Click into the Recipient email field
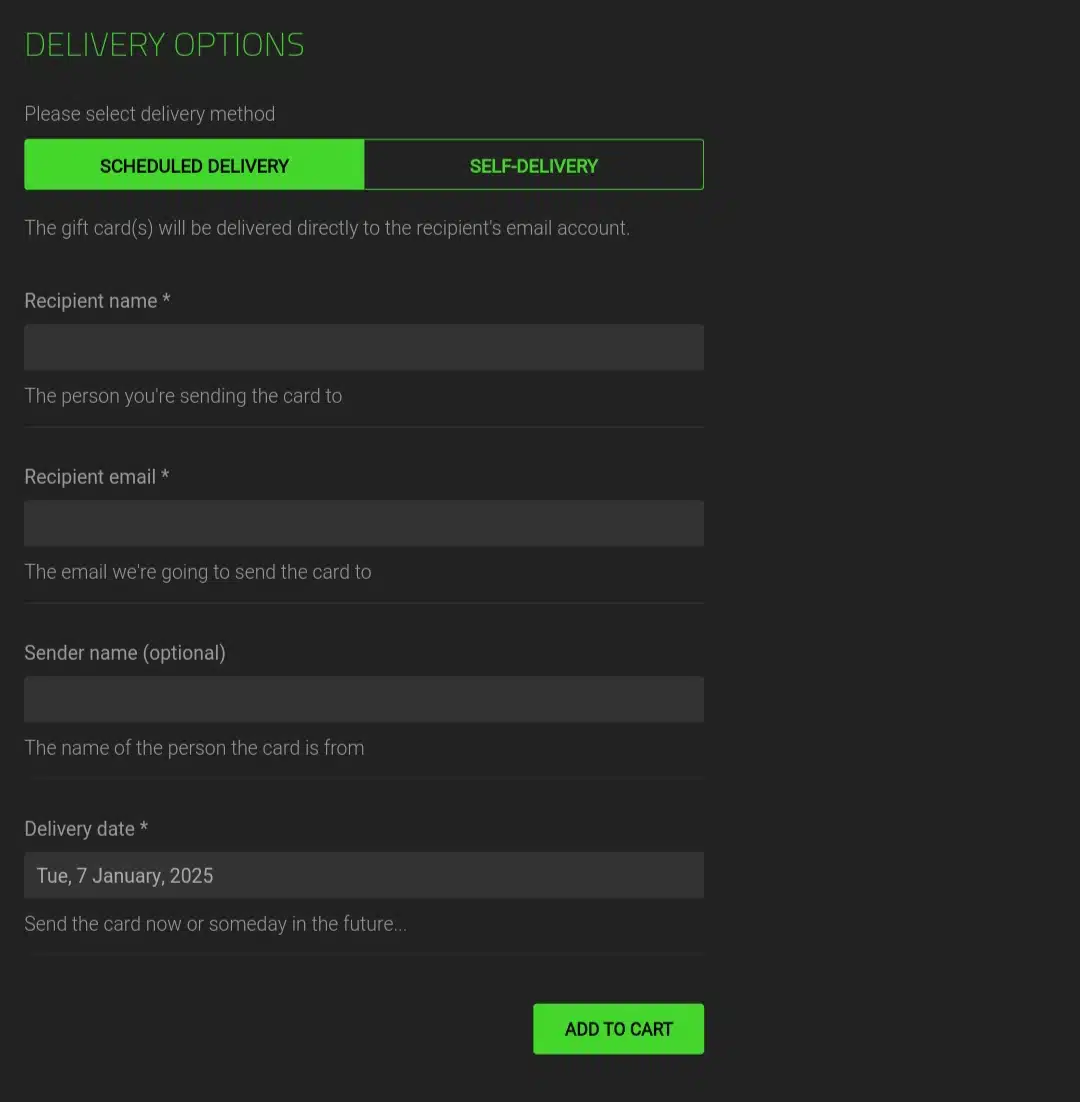Image resolution: width=1080 pixels, height=1102 pixels. pyautogui.click(x=364, y=524)
